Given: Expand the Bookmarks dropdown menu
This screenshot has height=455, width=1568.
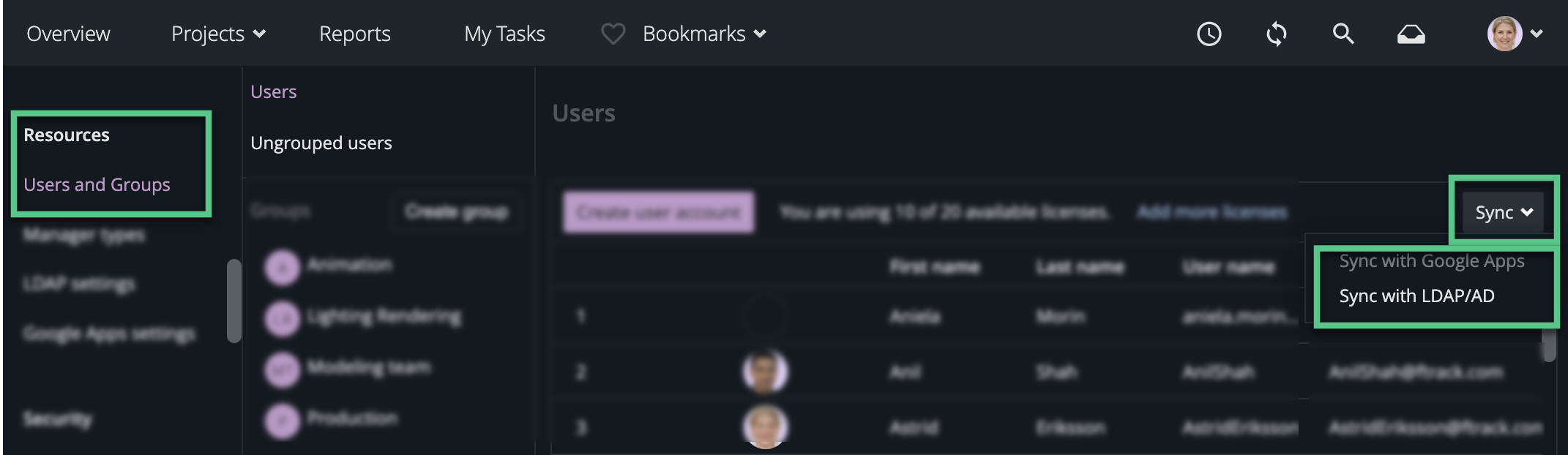Looking at the screenshot, I should (x=704, y=34).
